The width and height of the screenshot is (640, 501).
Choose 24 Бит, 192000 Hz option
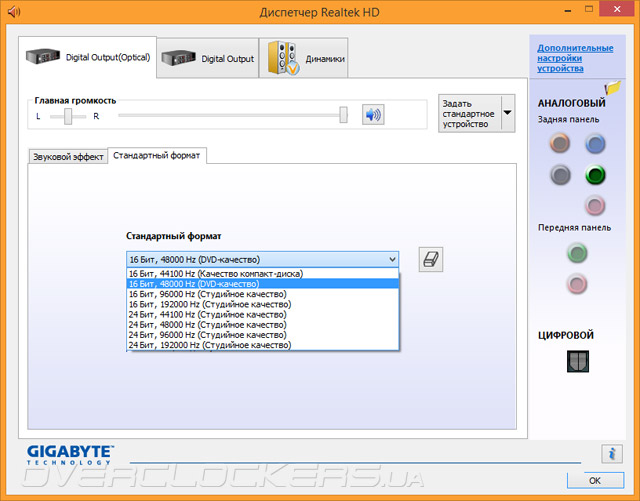pyautogui.click(x=262, y=345)
